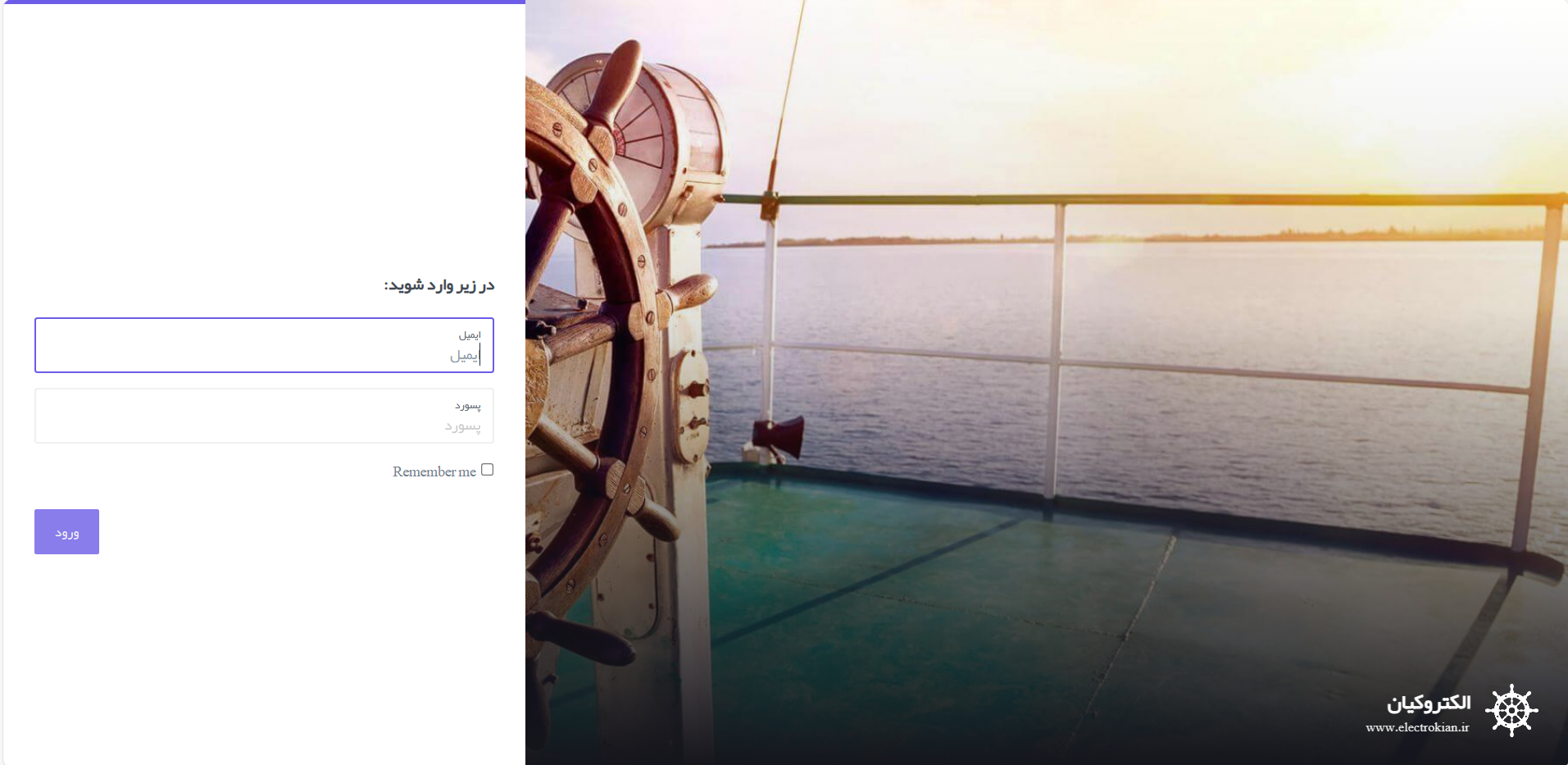Click the Remember me label text
Image resolution: width=1568 pixels, height=765 pixels.
tap(434, 471)
